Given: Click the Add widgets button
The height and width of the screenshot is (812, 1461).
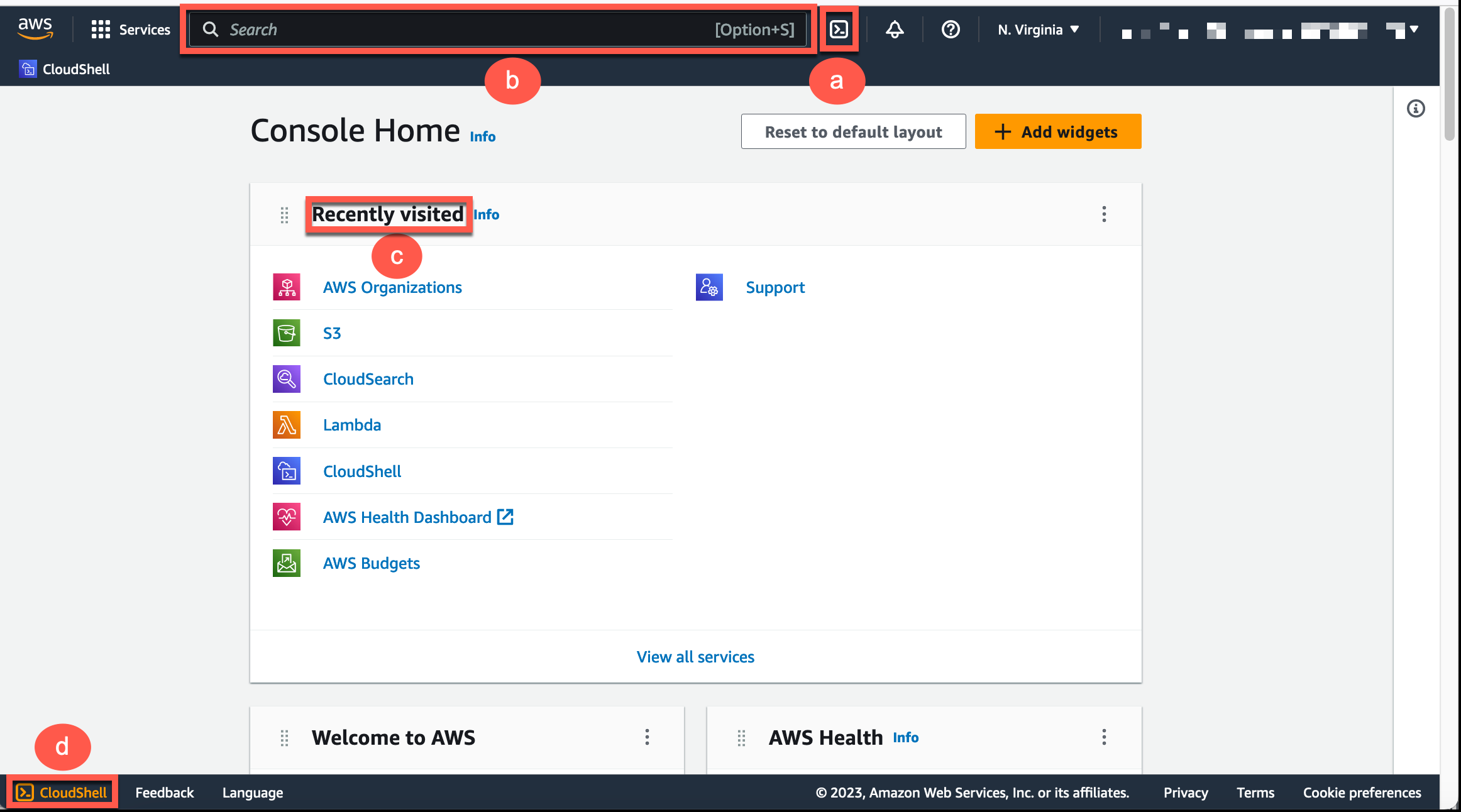Looking at the screenshot, I should pos(1056,131).
